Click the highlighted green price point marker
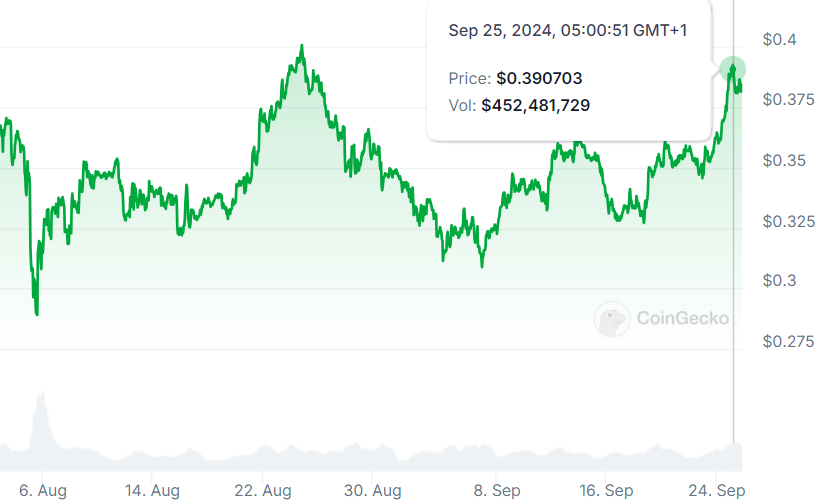This screenshot has height=503, width=835. (733, 69)
